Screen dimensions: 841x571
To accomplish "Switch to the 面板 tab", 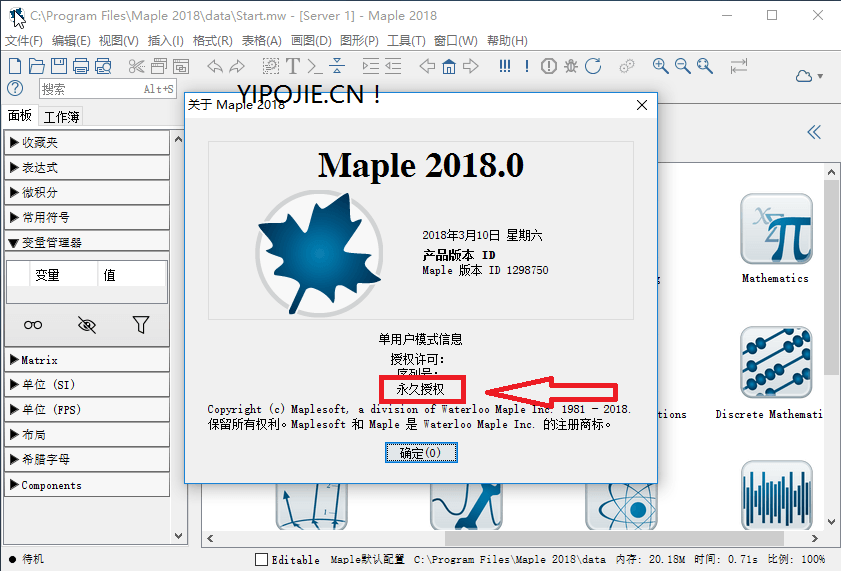I will click(20, 116).
